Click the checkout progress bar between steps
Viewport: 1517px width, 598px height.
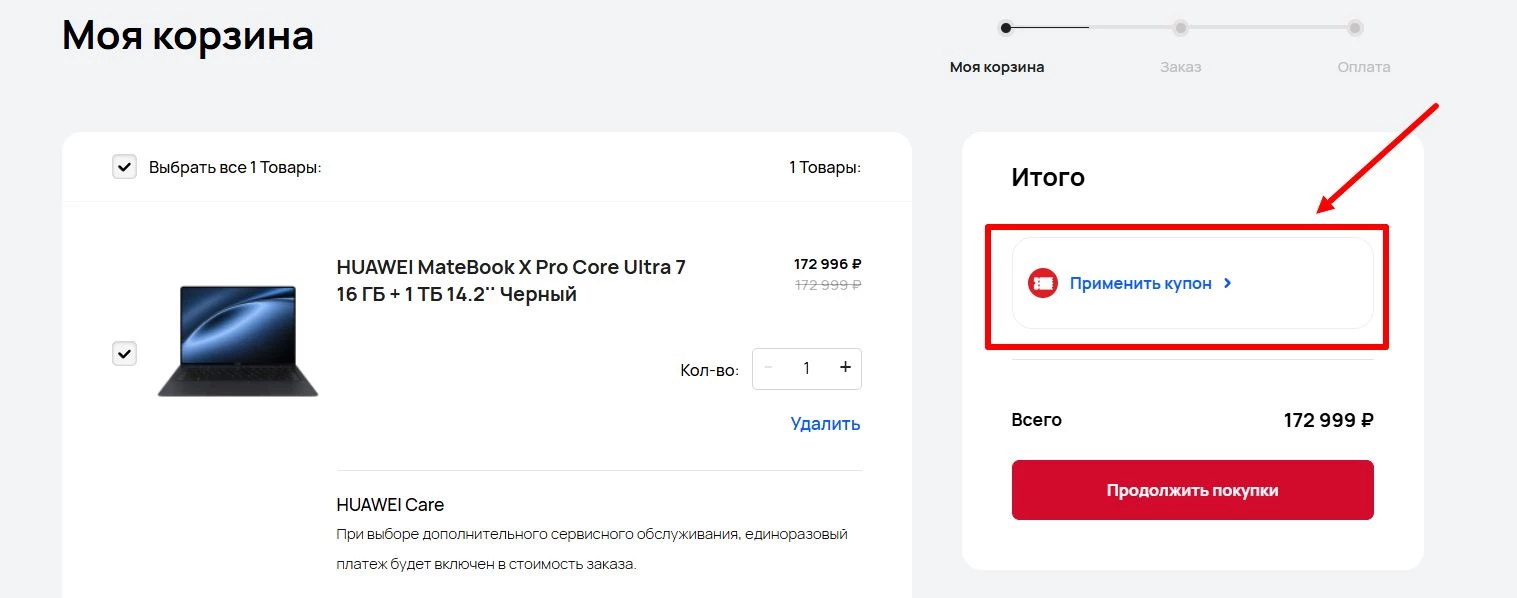click(x=1090, y=27)
